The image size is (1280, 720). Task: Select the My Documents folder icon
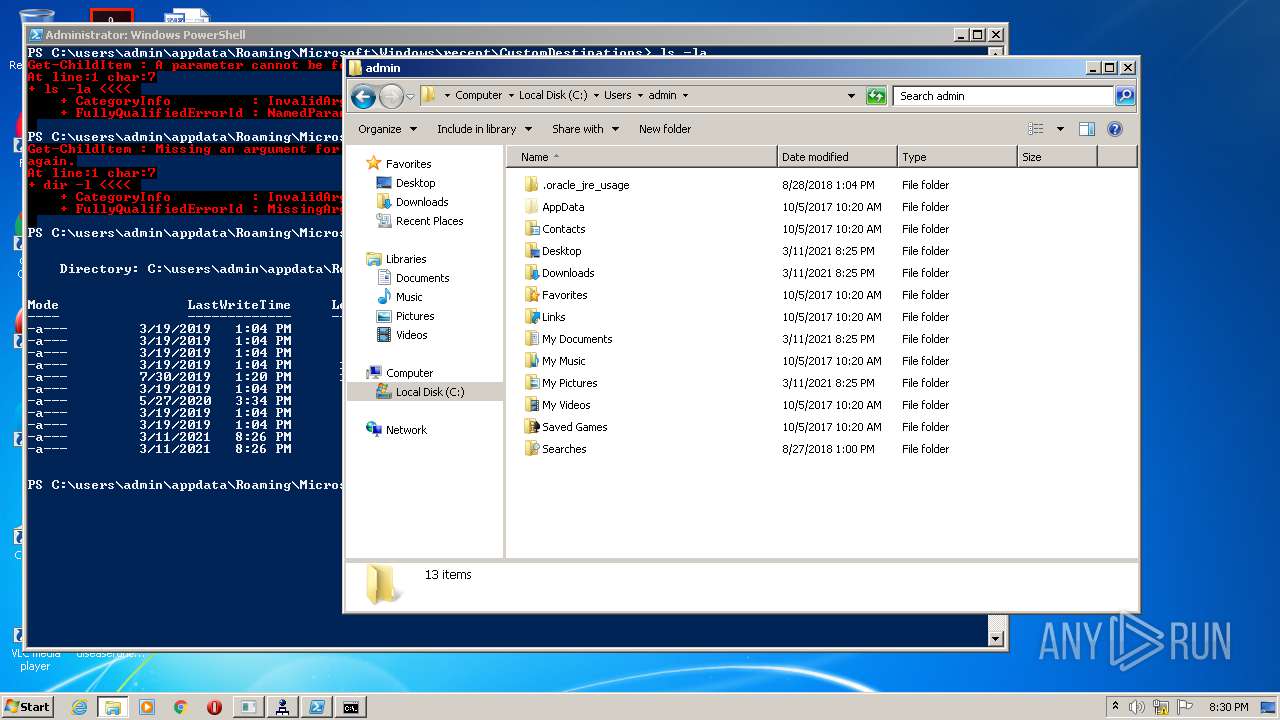coord(531,339)
